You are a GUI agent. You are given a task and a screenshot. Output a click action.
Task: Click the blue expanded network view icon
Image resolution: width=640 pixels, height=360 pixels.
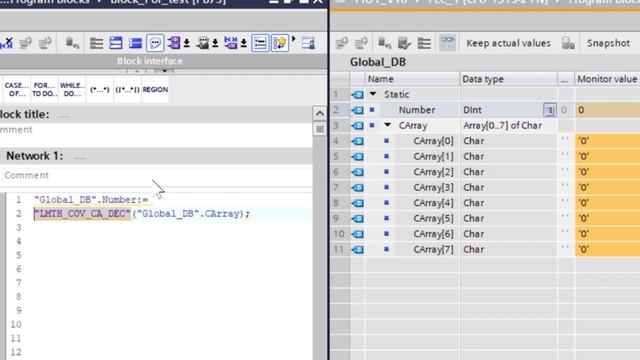coord(116,43)
